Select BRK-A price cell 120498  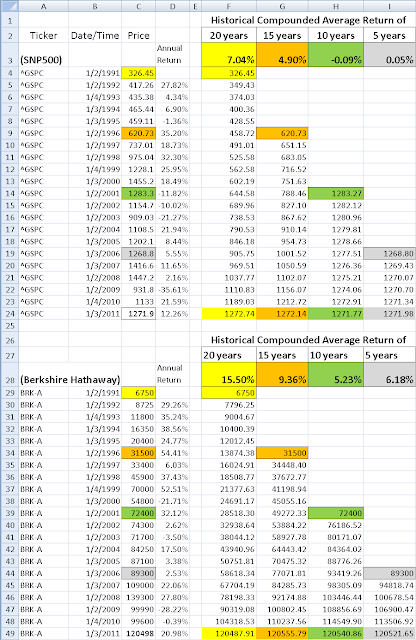point(138,633)
